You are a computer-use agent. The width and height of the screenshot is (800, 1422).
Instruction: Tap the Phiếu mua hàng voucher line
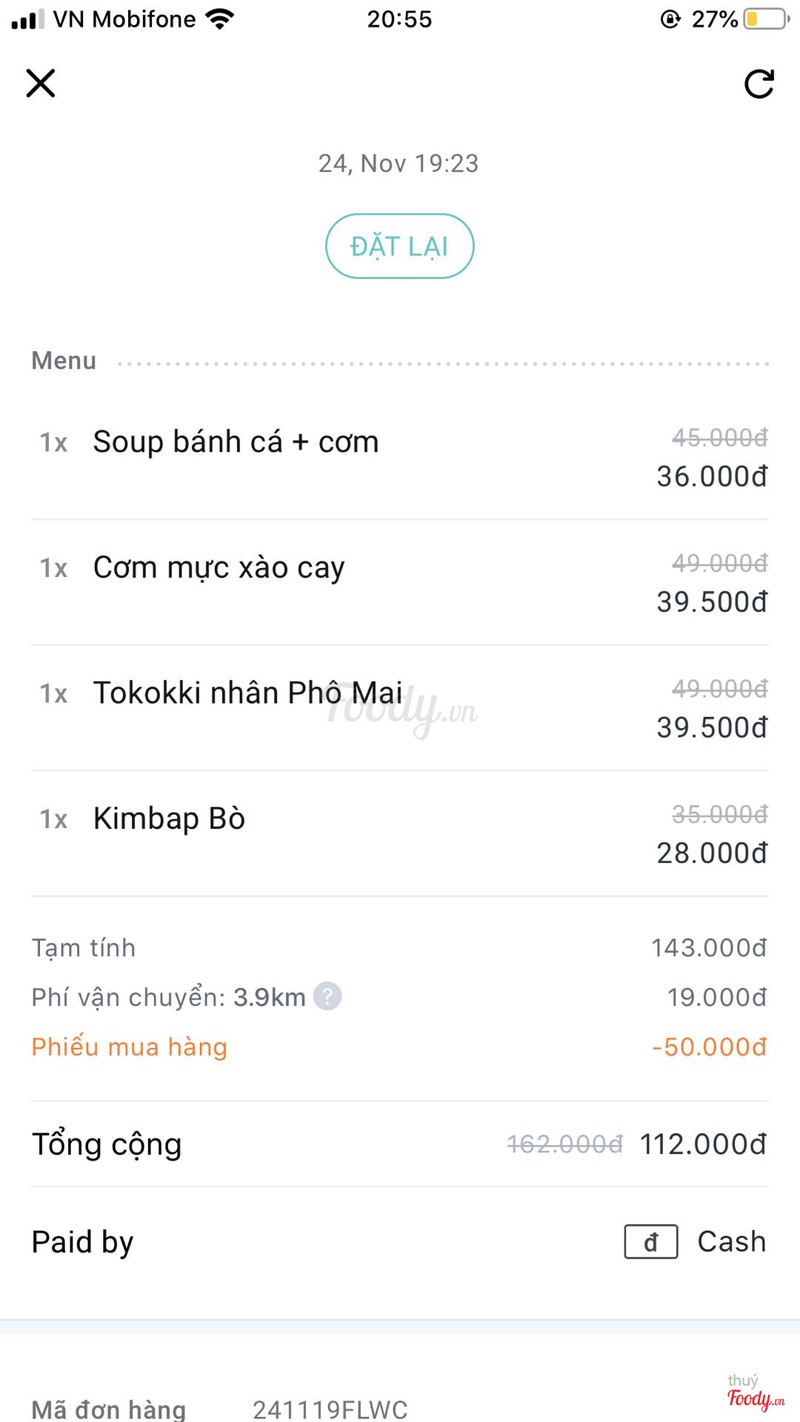[130, 1047]
